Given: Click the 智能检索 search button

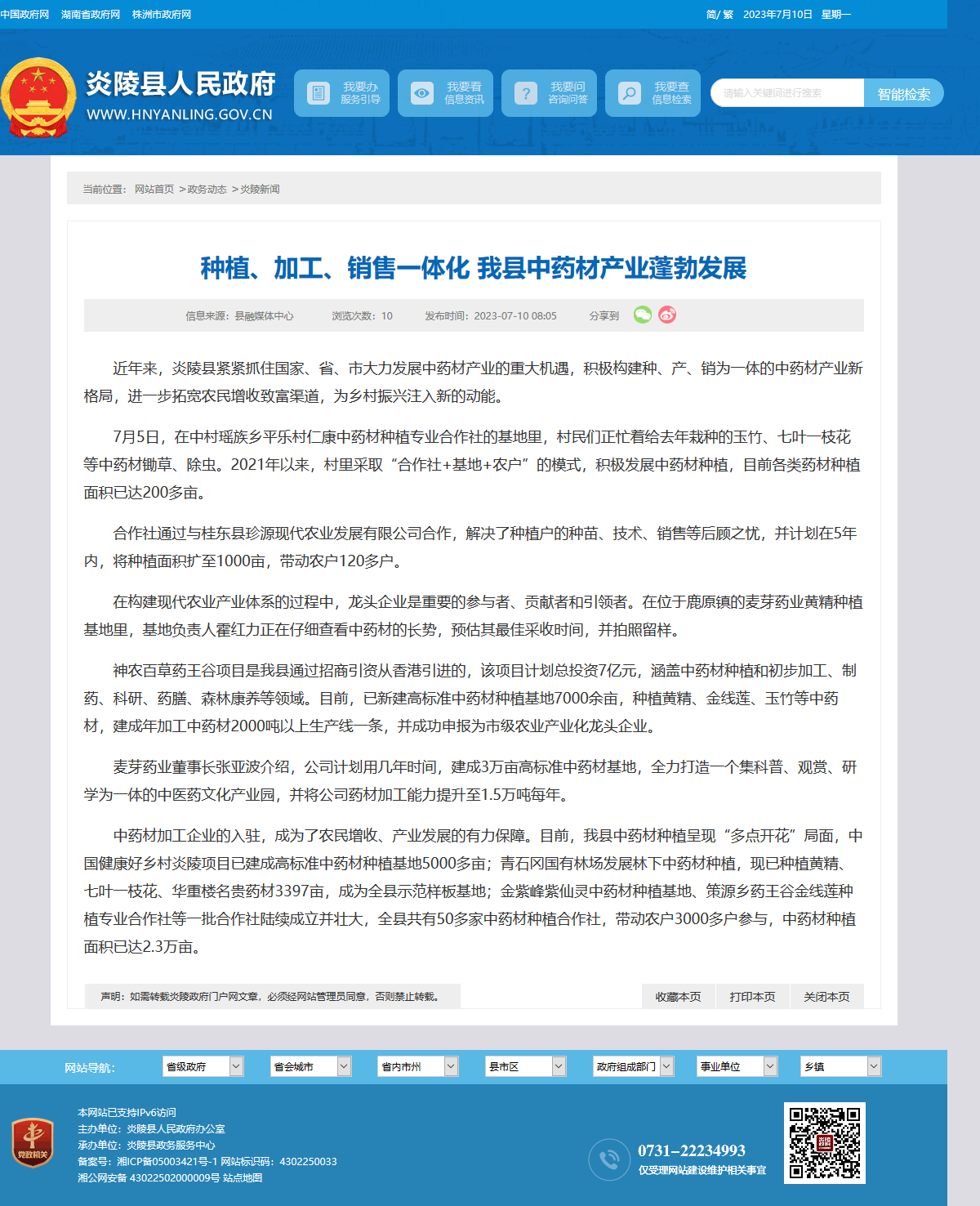Looking at the screenshot, I should 904,93.
